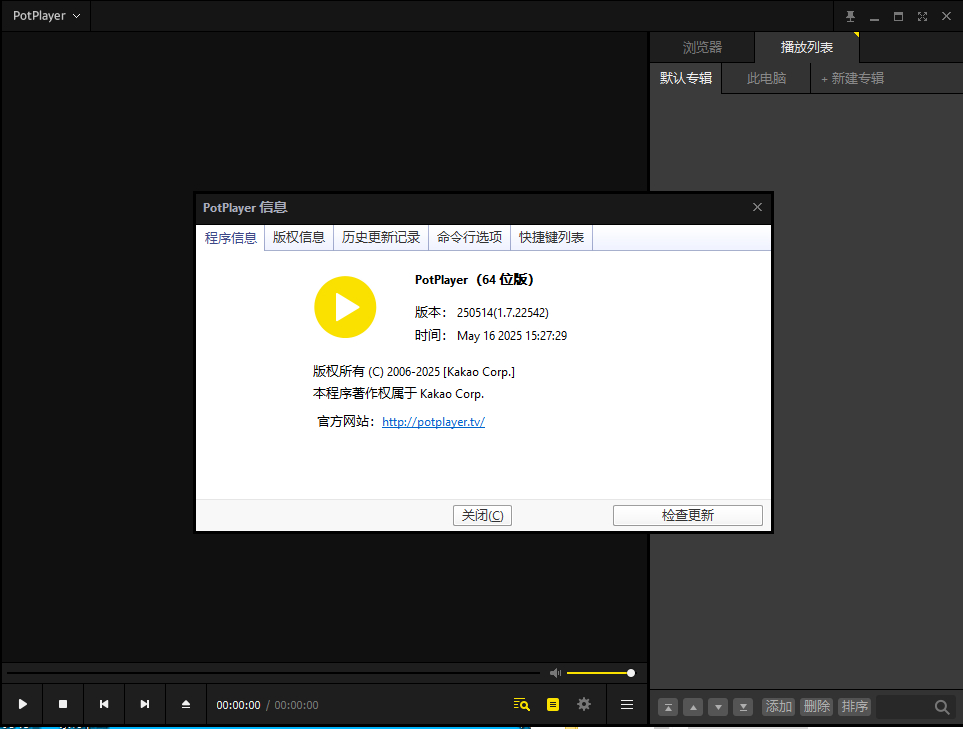Open the hamburger menu in control bar
This screenshot has width=963, height=729.
click(626, 704)
